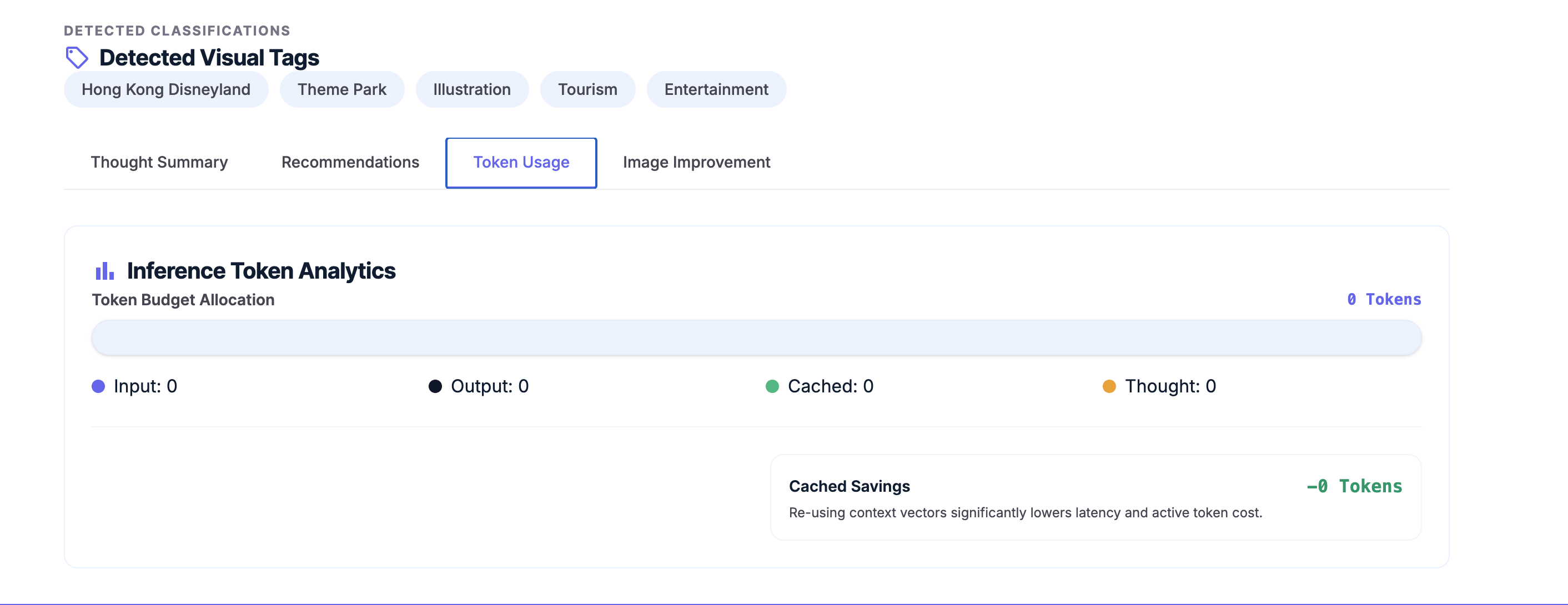
Task: Click the Tourism tag chip
Action: [588, 89]
